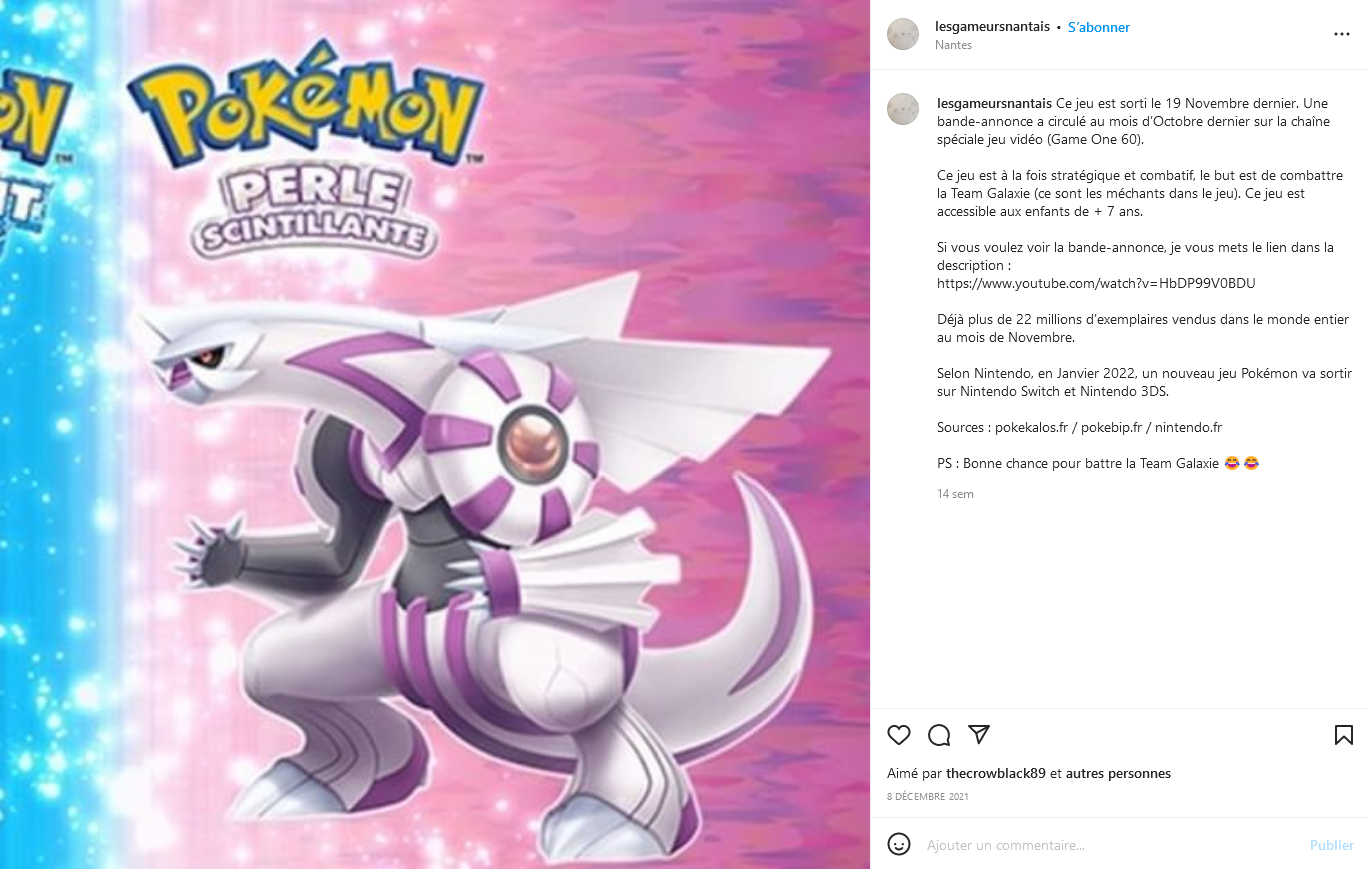1368x869 pixels.
Task: Open the 8 DÉCEMBRE 2021 date link
Action: click(928, 797)
